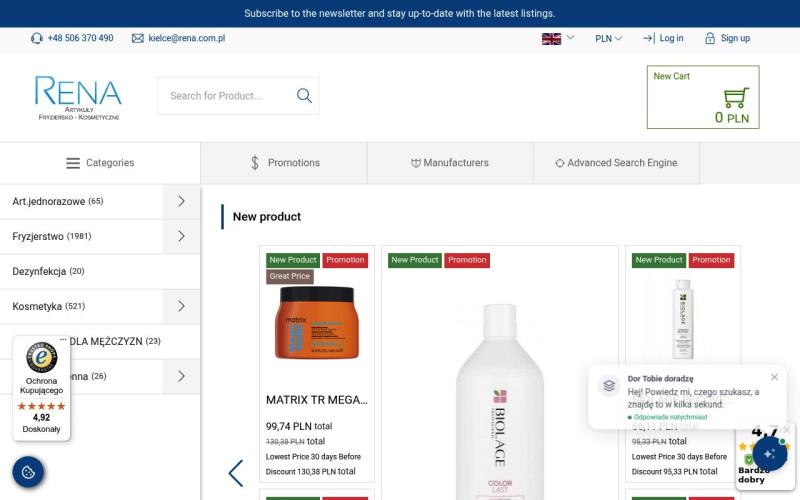Open the Manufacturers tab

click(449, 163)
